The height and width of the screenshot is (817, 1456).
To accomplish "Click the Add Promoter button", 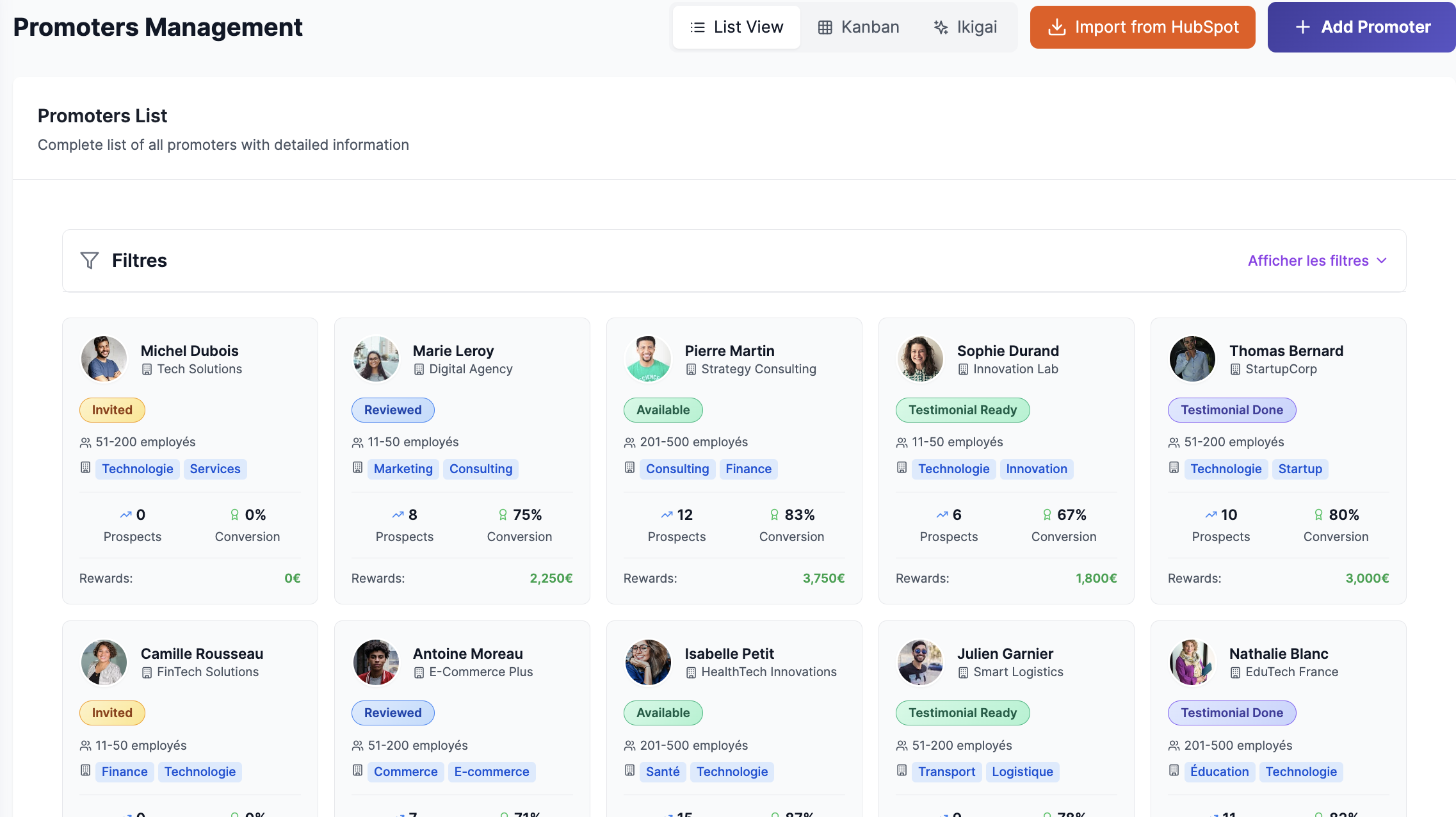I will pos(1362,27).
